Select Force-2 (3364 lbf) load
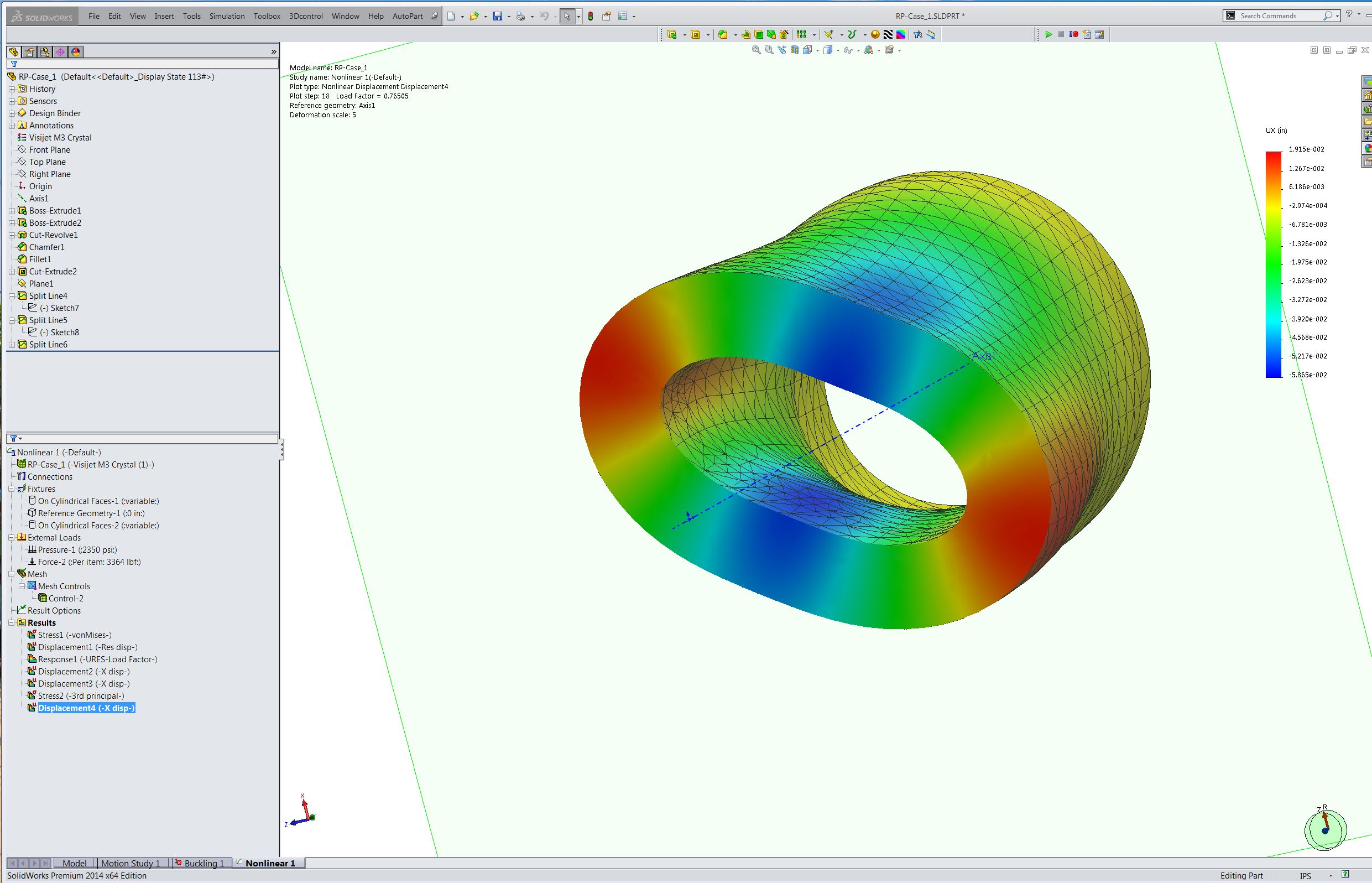1372x883 pixels. (x=90, y=562)
